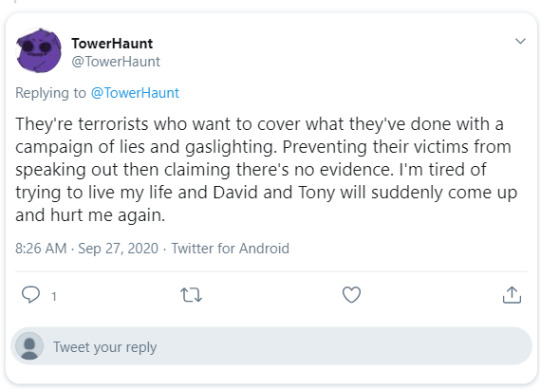Expand the tweet options chevron menu
This screenshot has width=540, height=389.
(x=520, y=41)
